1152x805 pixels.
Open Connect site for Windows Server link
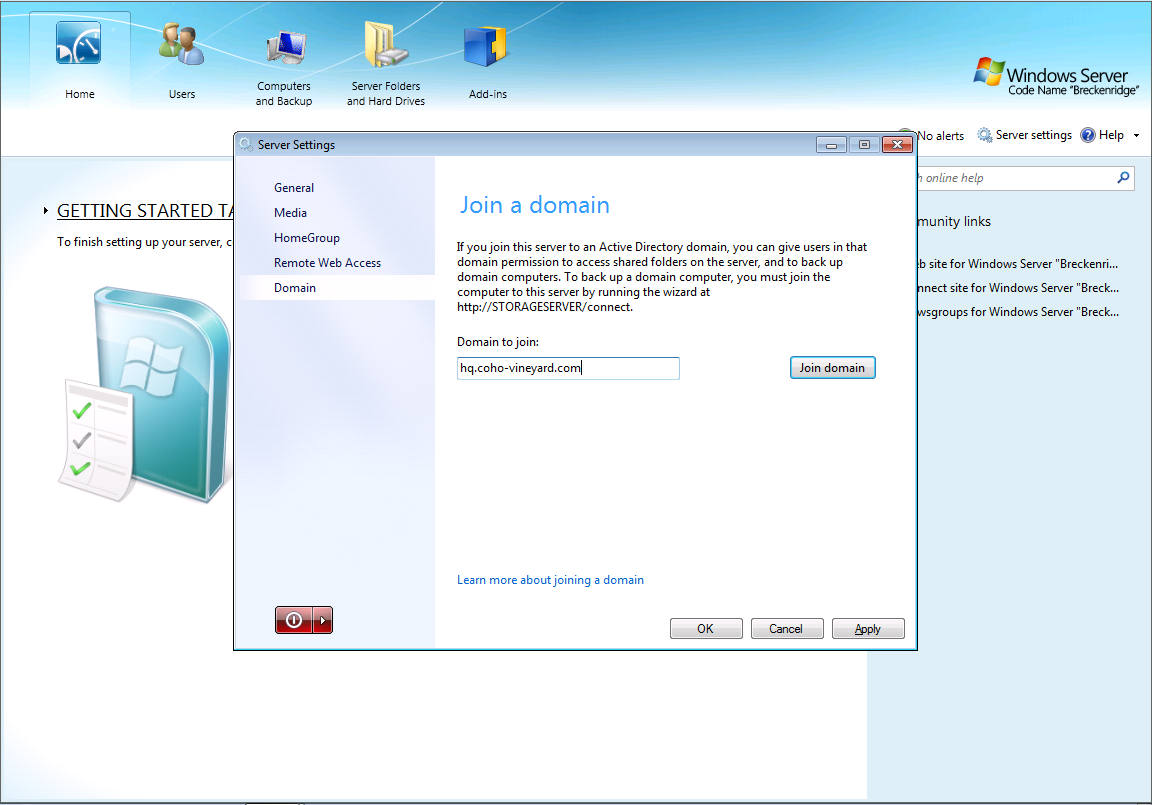tap(1018, 288)
